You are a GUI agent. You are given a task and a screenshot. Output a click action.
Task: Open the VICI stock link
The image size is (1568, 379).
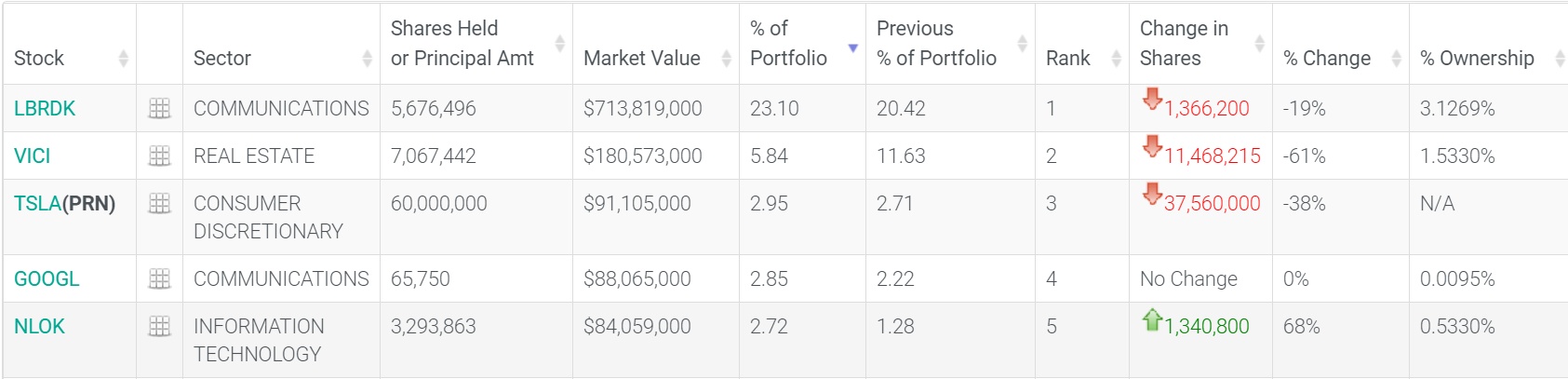point(33,156)
